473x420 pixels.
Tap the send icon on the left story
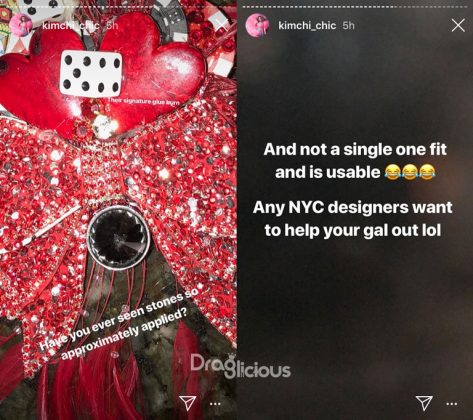[187, 403]
